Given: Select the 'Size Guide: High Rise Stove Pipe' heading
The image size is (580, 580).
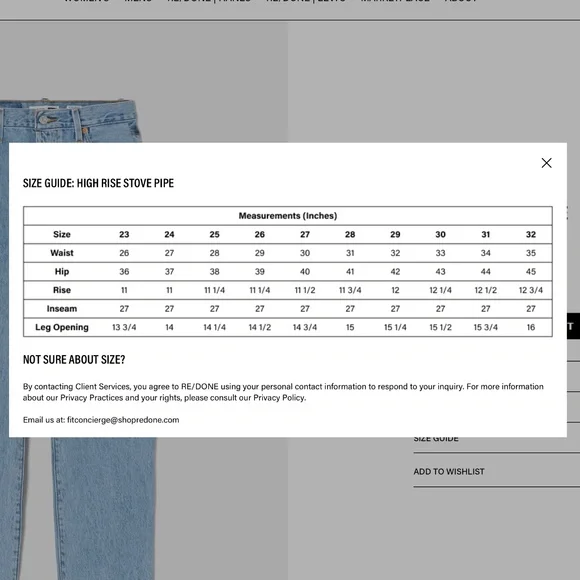Looking at the screenshot, I should tap(98, 183).
